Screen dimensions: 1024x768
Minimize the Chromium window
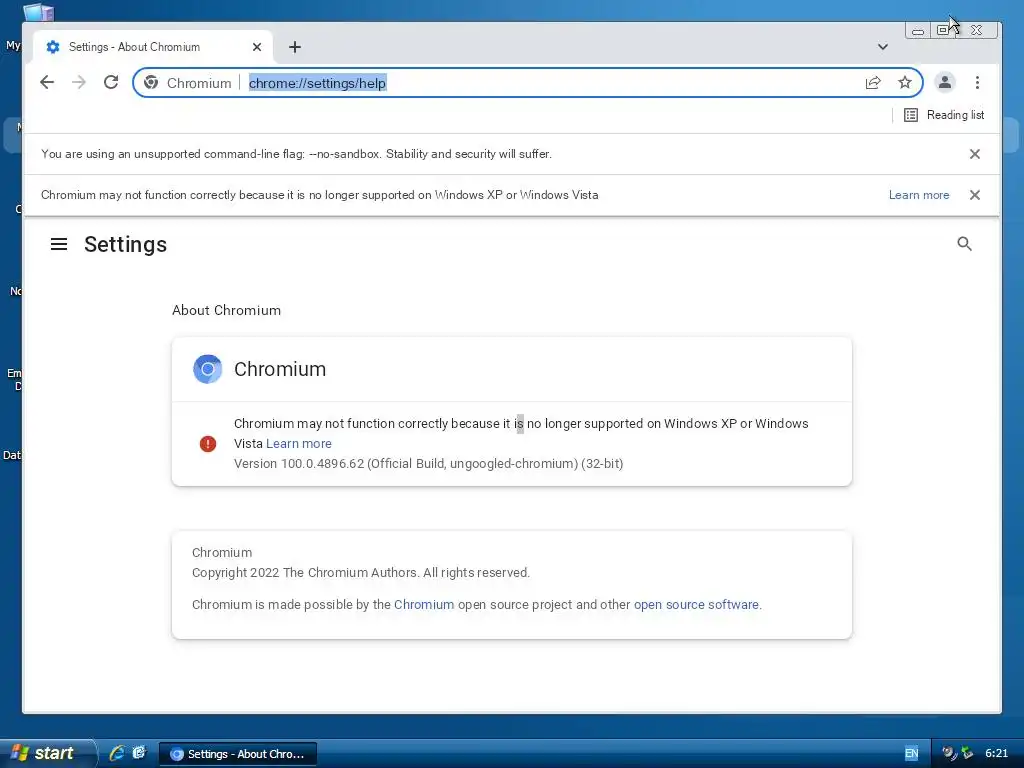tap(918, 30)
